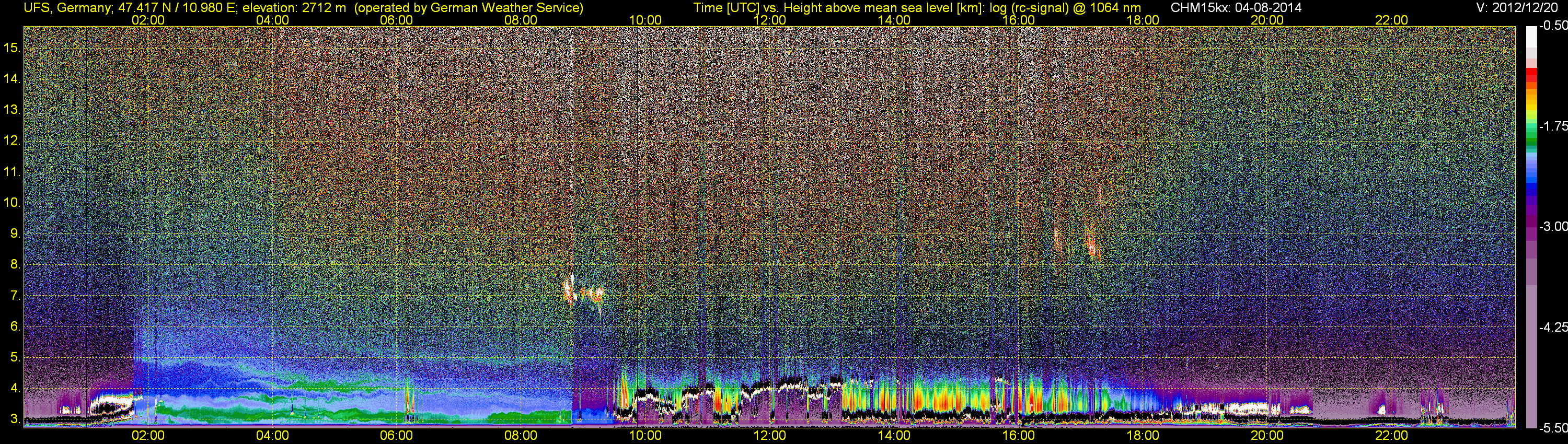Click the "-0.50" color scale value
The height and width of the screenshot is (444, 1568).
pyautogui.click(x=1553, y=26)
